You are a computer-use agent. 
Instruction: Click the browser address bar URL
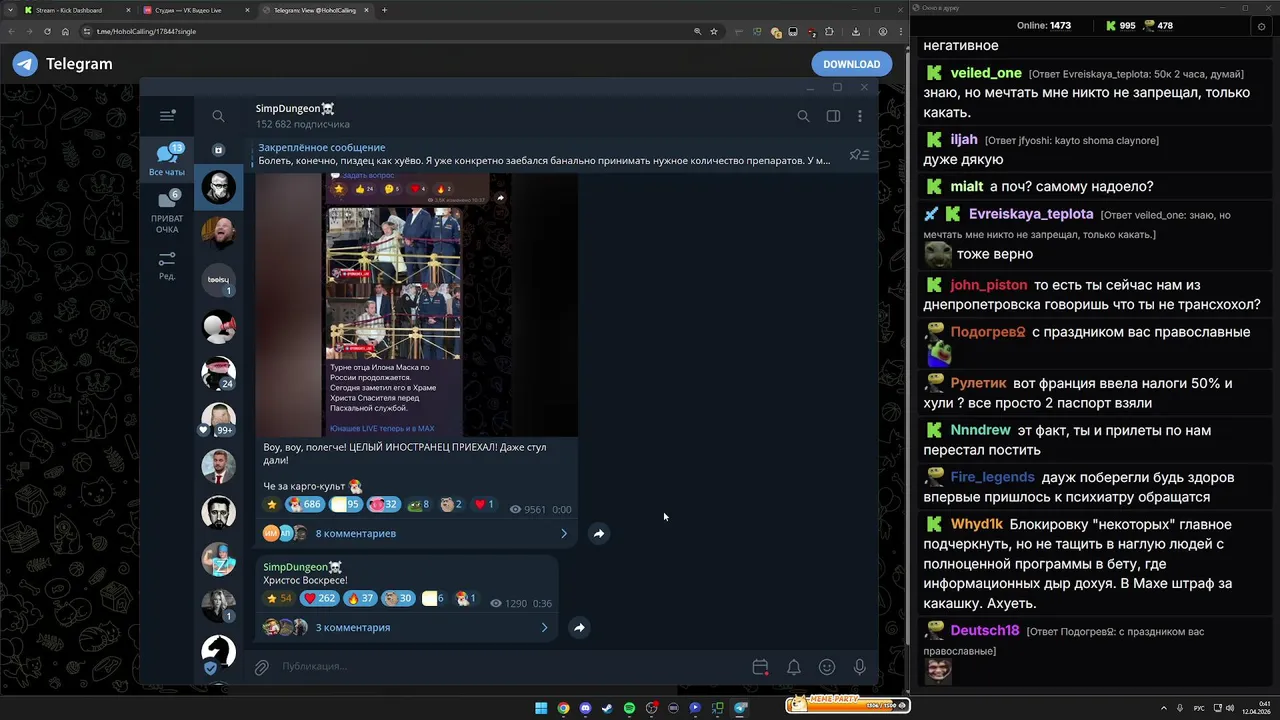(146, 31)
